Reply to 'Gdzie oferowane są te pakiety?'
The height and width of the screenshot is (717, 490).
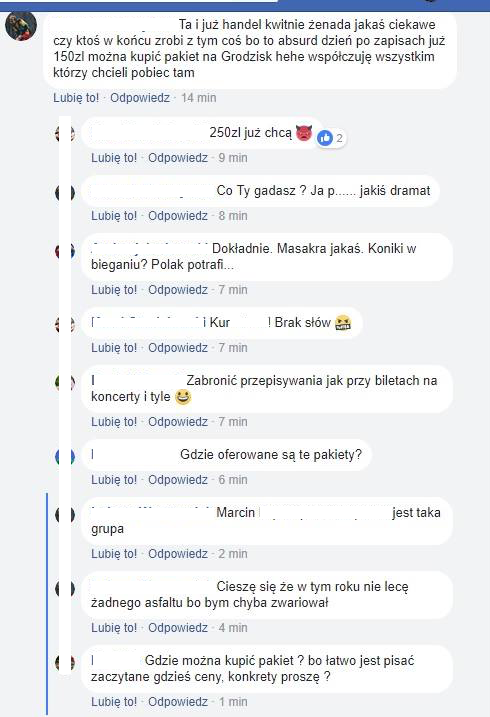pos(178,480)
